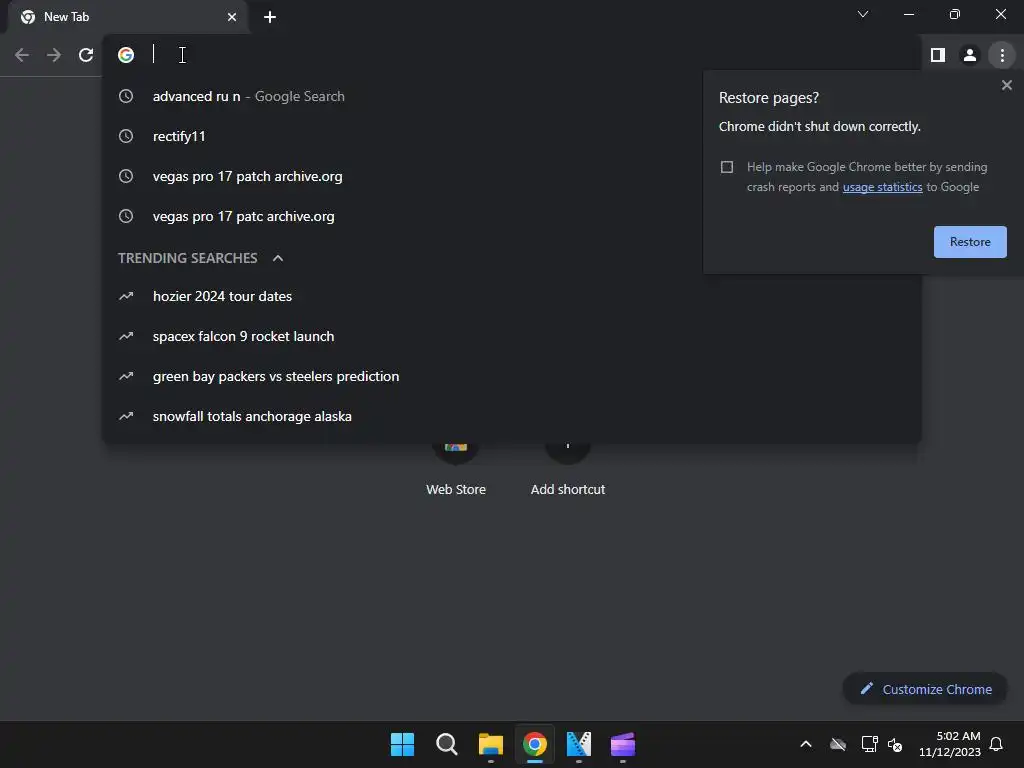1024x768 pixels.
Task: Open the notification bell icon
Action: point(997,744)
